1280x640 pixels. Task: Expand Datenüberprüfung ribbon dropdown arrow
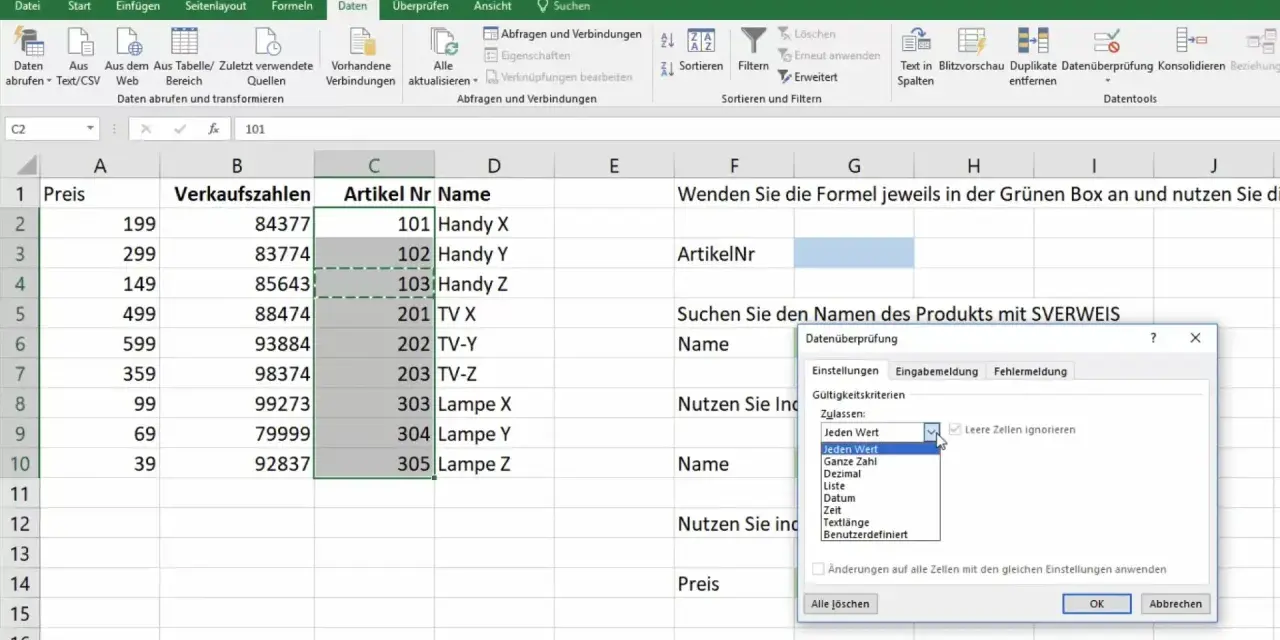click(1107, 81)
